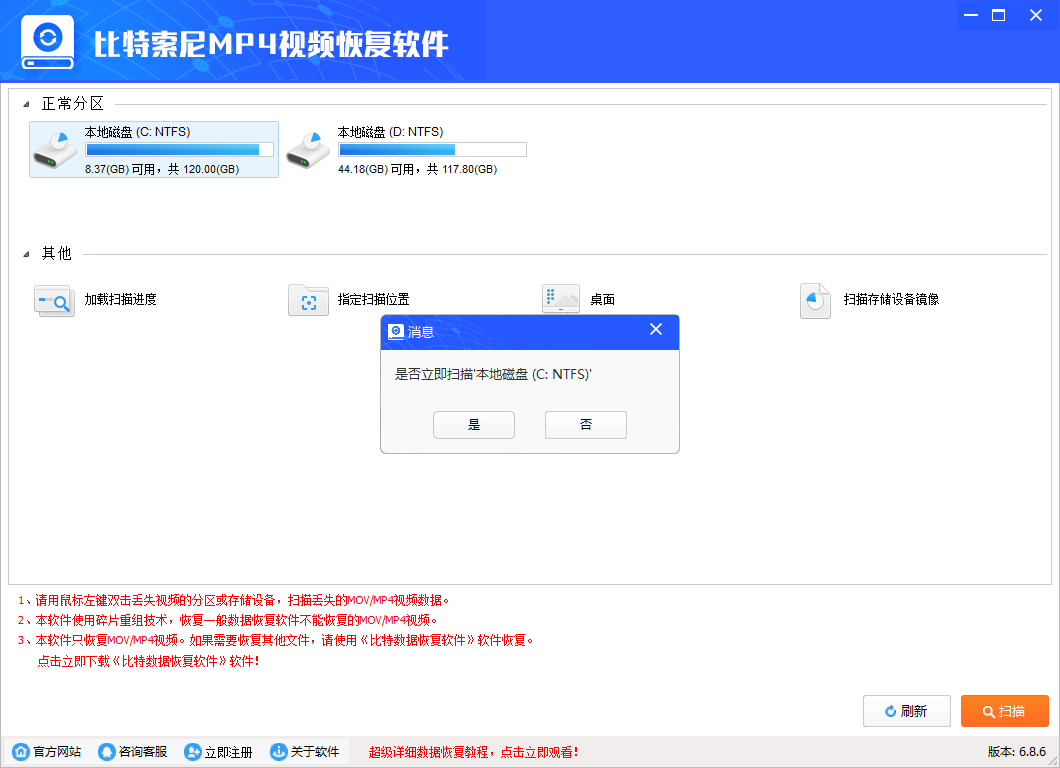Viewport: 1060px width, 768px height.
Task: Click hint line 3 about MOV/MP4 only
Action: click(276, 640)
